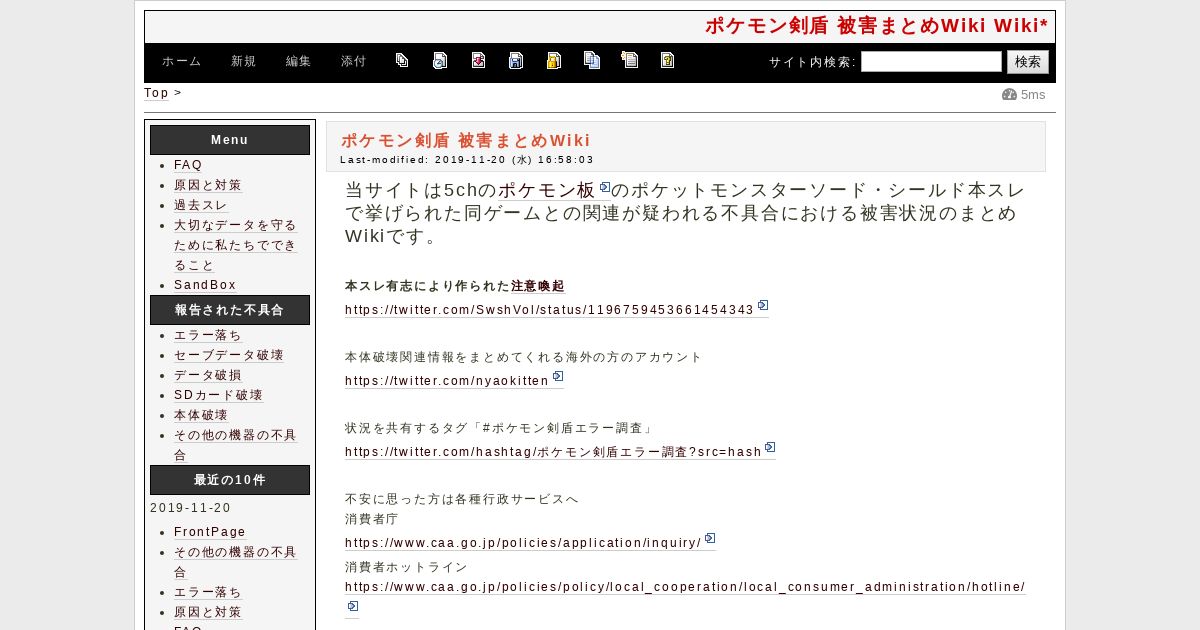Click the 消費者ホットライン label
Screen dimensions: 1200x630
[x=406, y=567]
